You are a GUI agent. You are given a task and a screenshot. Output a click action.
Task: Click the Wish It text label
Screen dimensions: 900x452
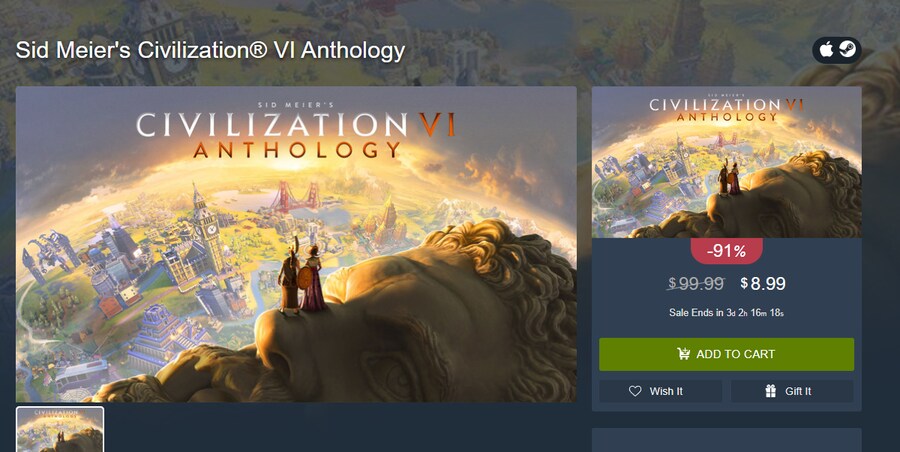pos(666,391)
